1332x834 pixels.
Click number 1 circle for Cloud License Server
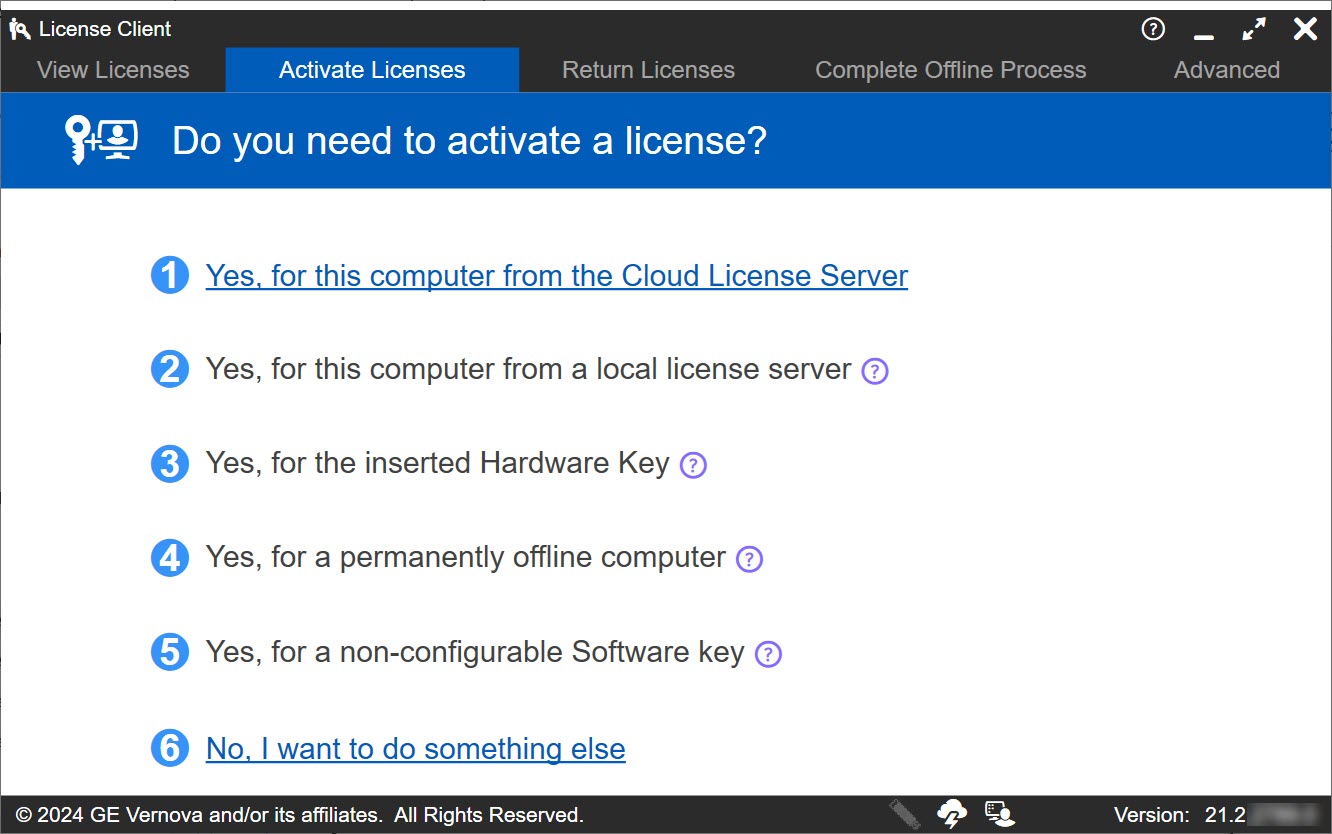pos(170,276)
